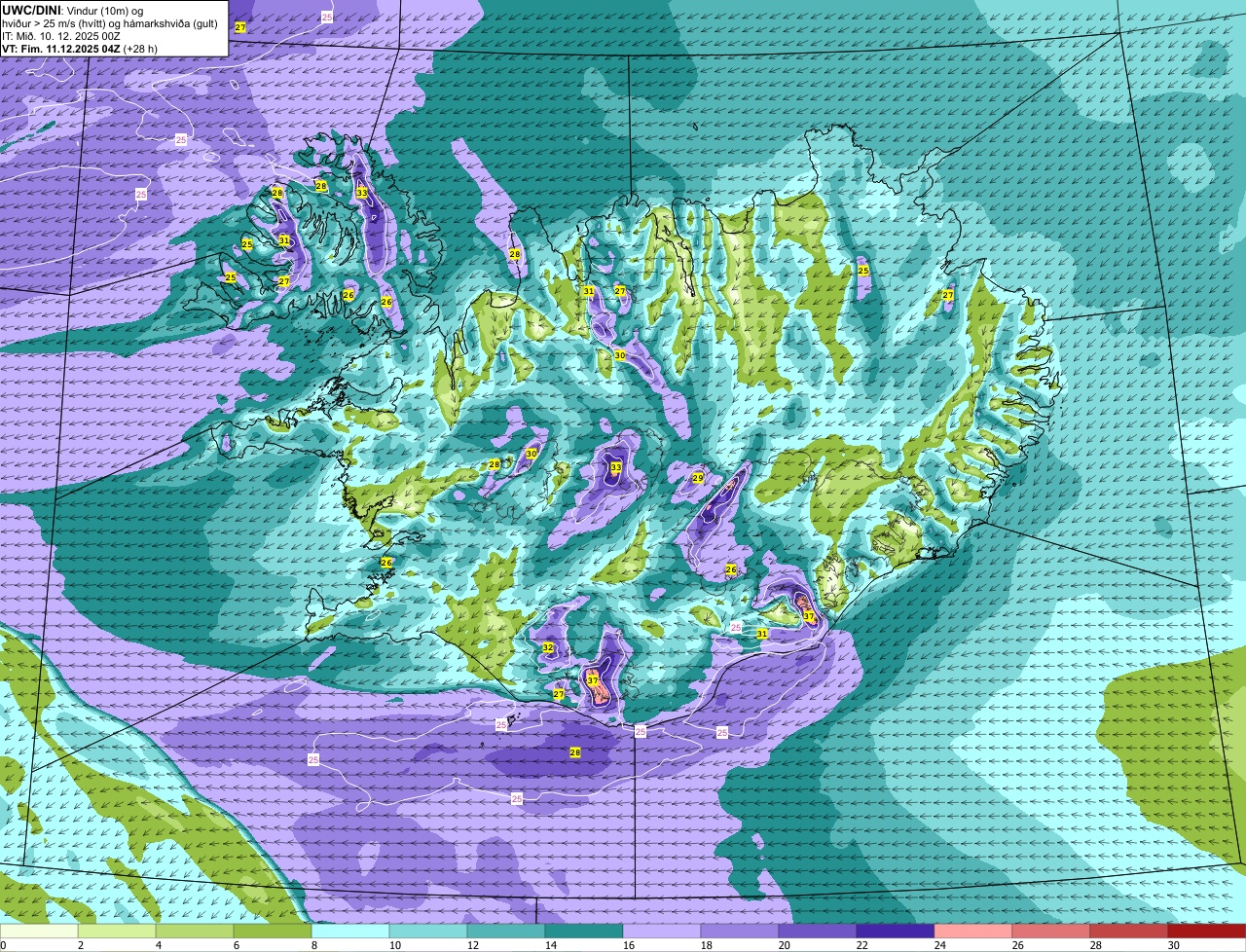This screenshot has height=952, width=1246.
Task: Pick the 12–14 m/s teal legend swatch
Action: (x=506, y=932)
